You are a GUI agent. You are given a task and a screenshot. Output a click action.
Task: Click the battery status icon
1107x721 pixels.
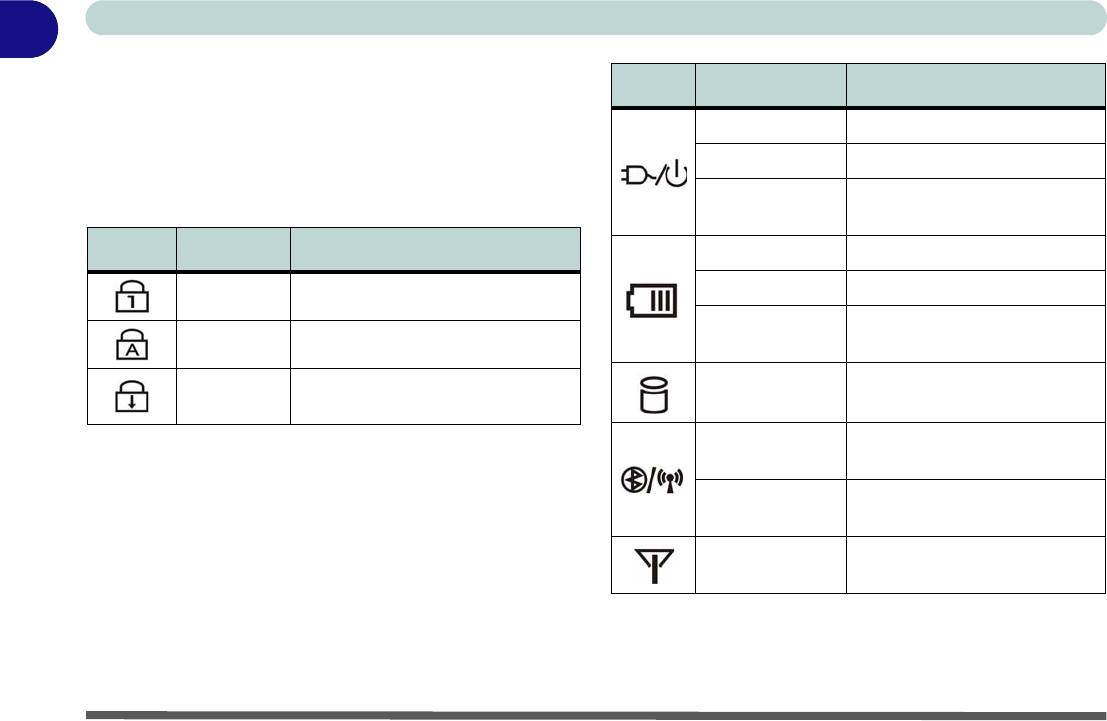coord(653,298)
